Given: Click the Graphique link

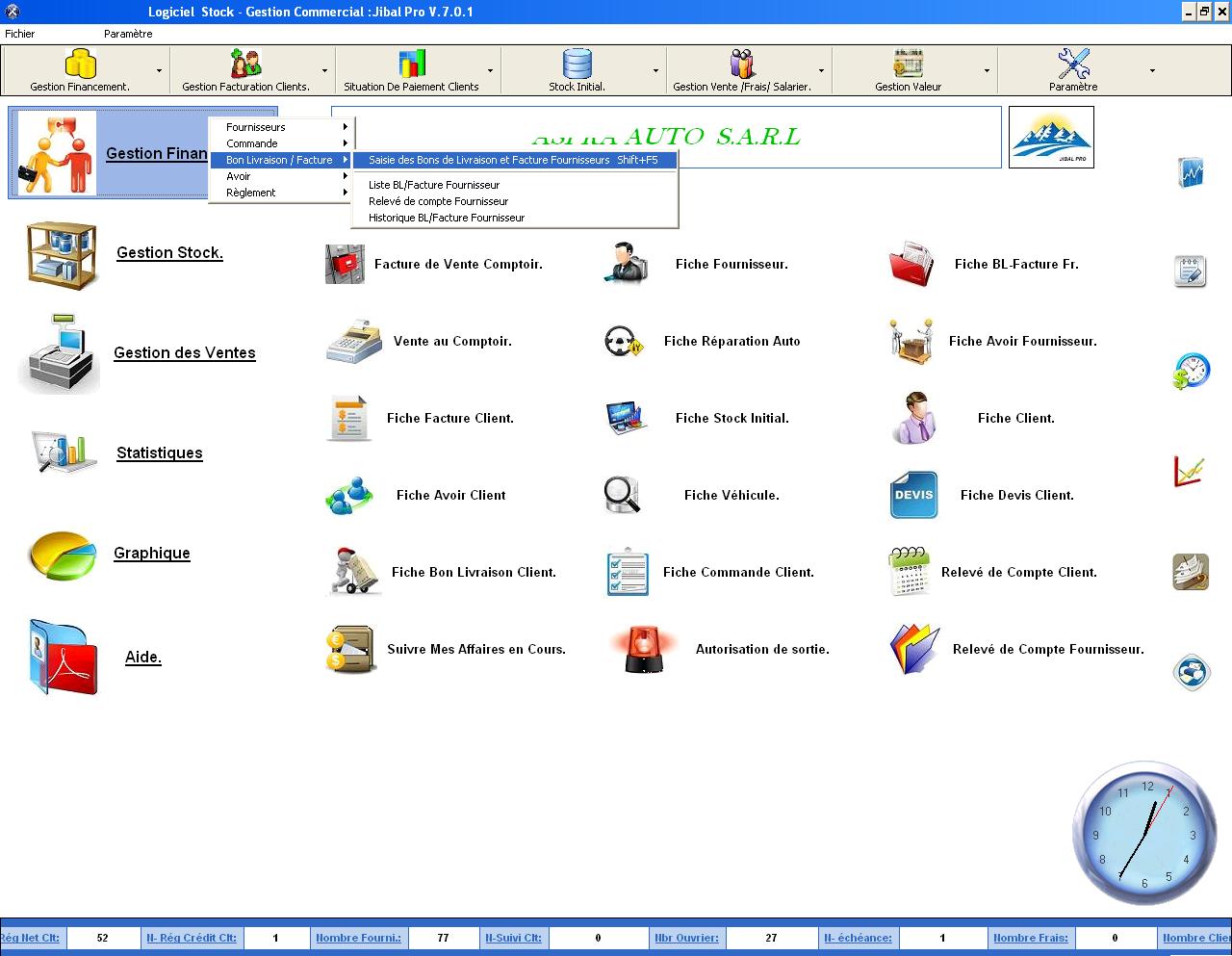Looking at the screenshot, I should click(152, 554).
